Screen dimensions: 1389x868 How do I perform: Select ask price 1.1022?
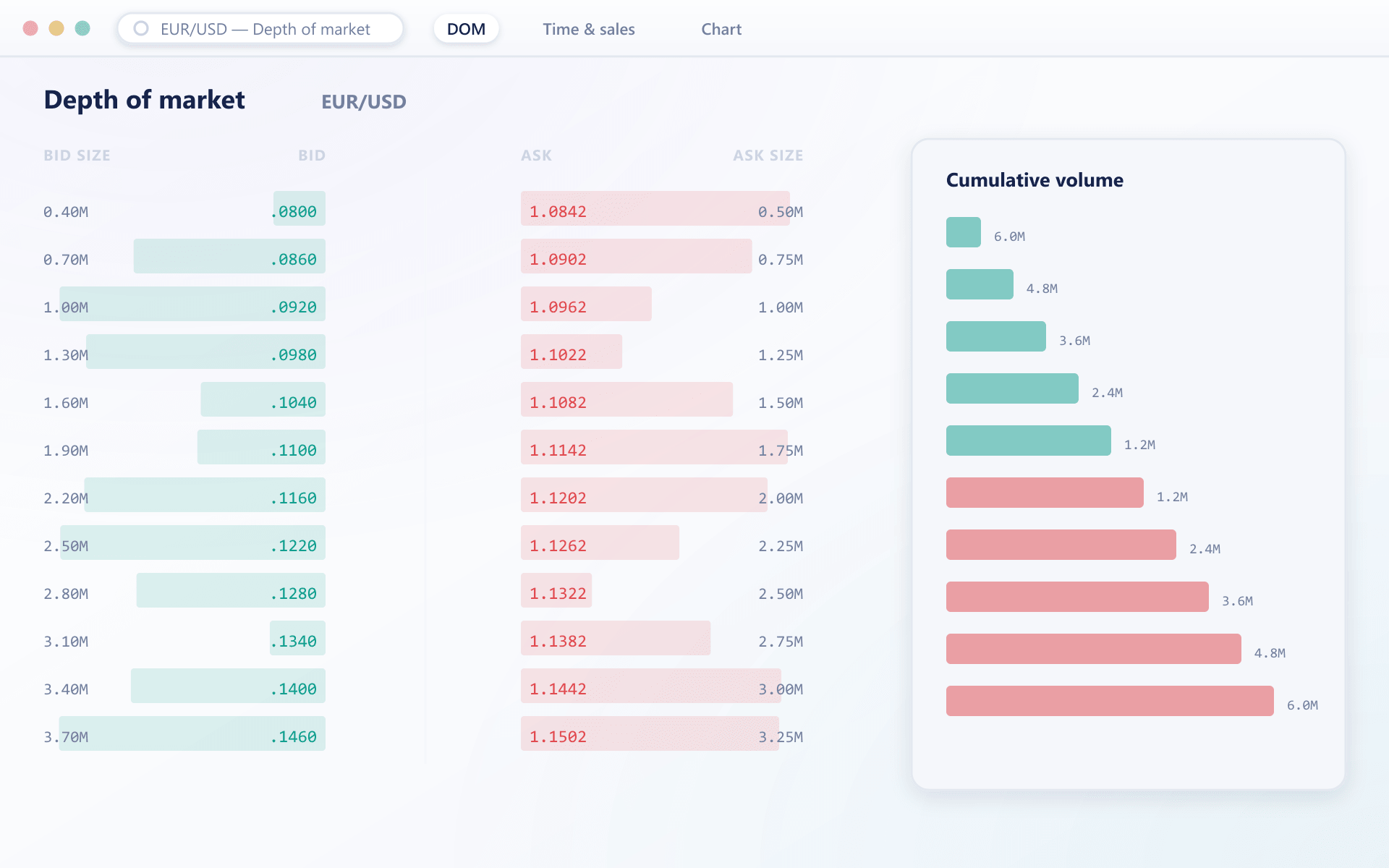[558, 355]
